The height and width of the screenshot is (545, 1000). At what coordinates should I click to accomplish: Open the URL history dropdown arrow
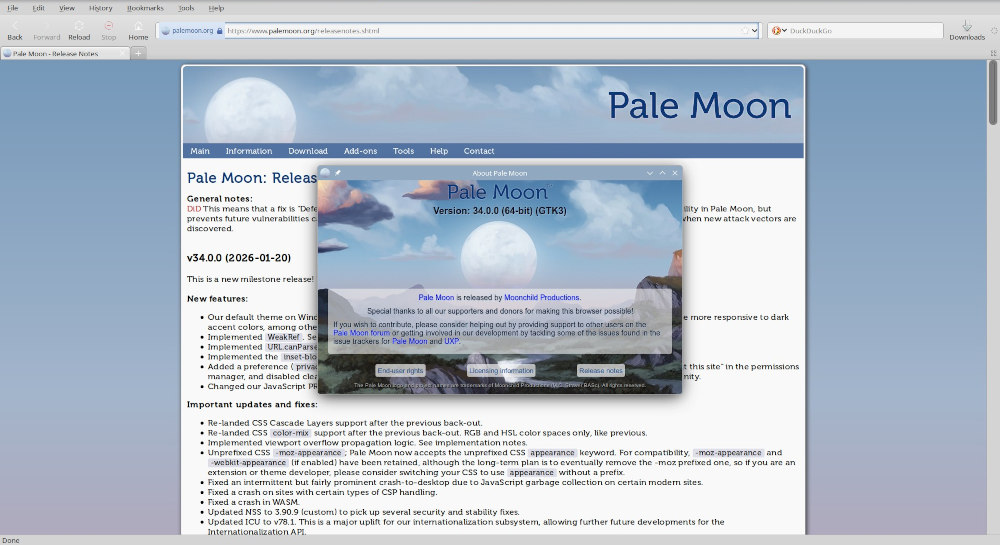tap(754, 31)
